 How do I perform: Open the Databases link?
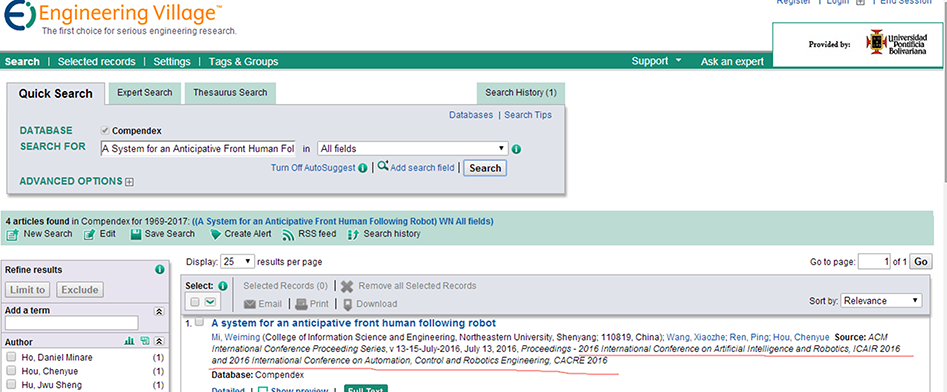click(x=471, y=115)
